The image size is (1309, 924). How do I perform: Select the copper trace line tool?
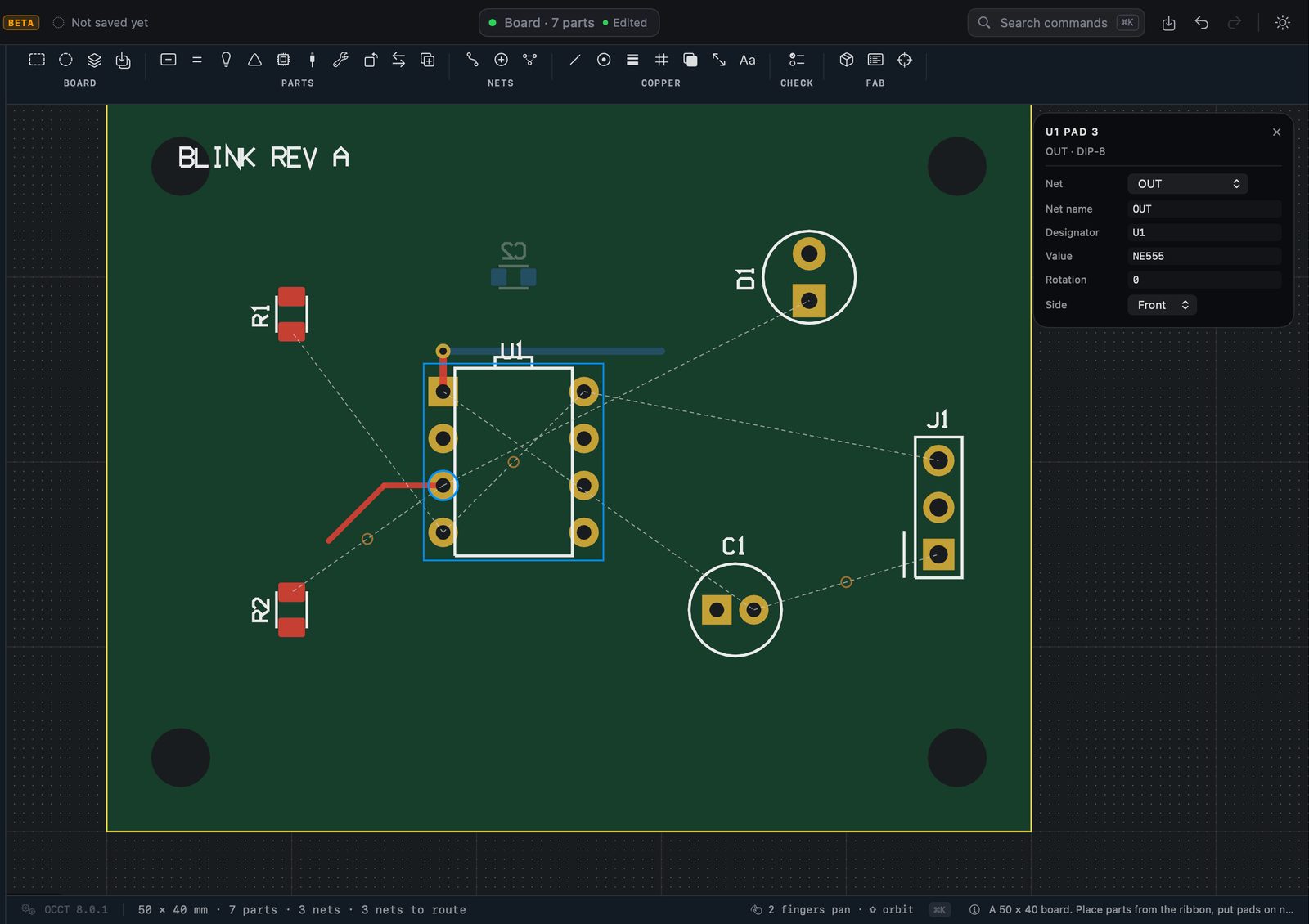(575, 60)
